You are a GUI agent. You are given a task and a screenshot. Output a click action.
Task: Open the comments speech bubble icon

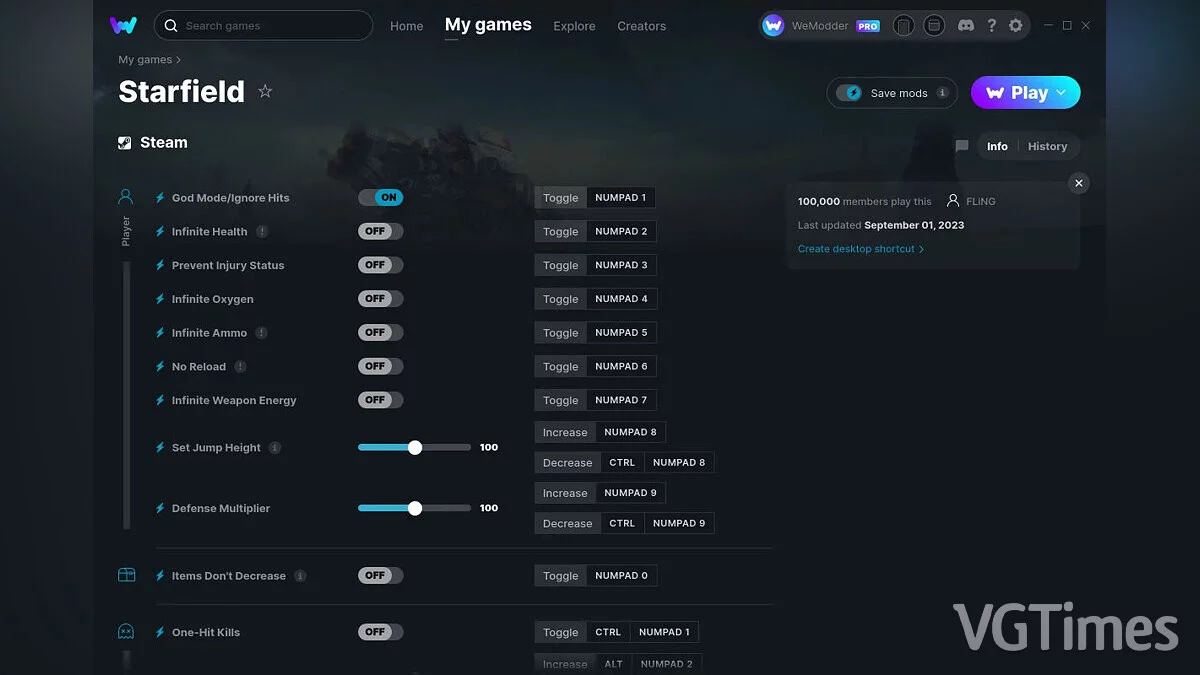(x=962, y=146)
